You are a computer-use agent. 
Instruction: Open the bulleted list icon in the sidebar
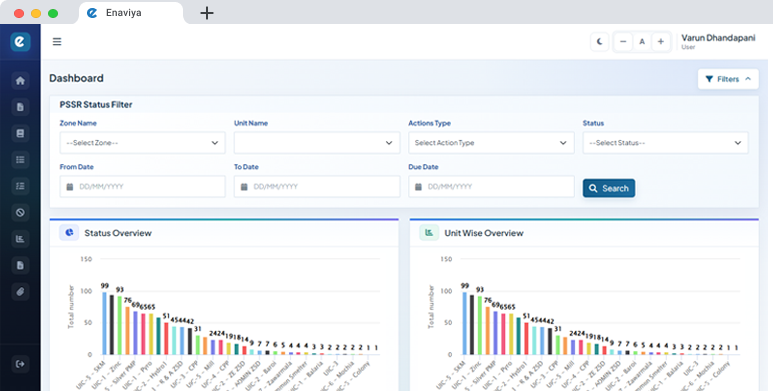point(20,160)
